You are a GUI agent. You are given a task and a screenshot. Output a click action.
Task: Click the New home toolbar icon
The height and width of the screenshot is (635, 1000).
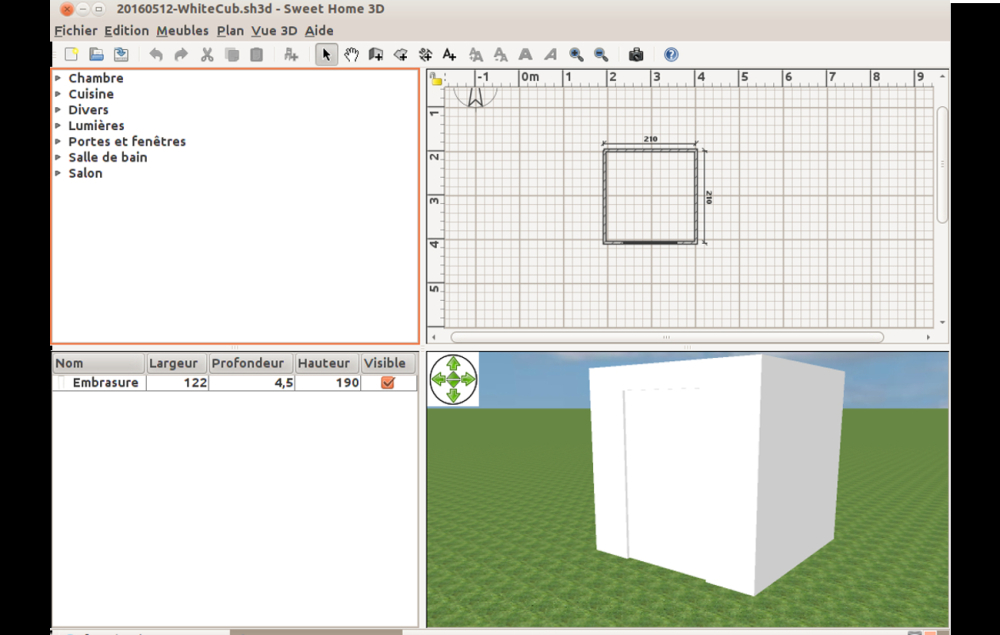(x=71, y=55)
